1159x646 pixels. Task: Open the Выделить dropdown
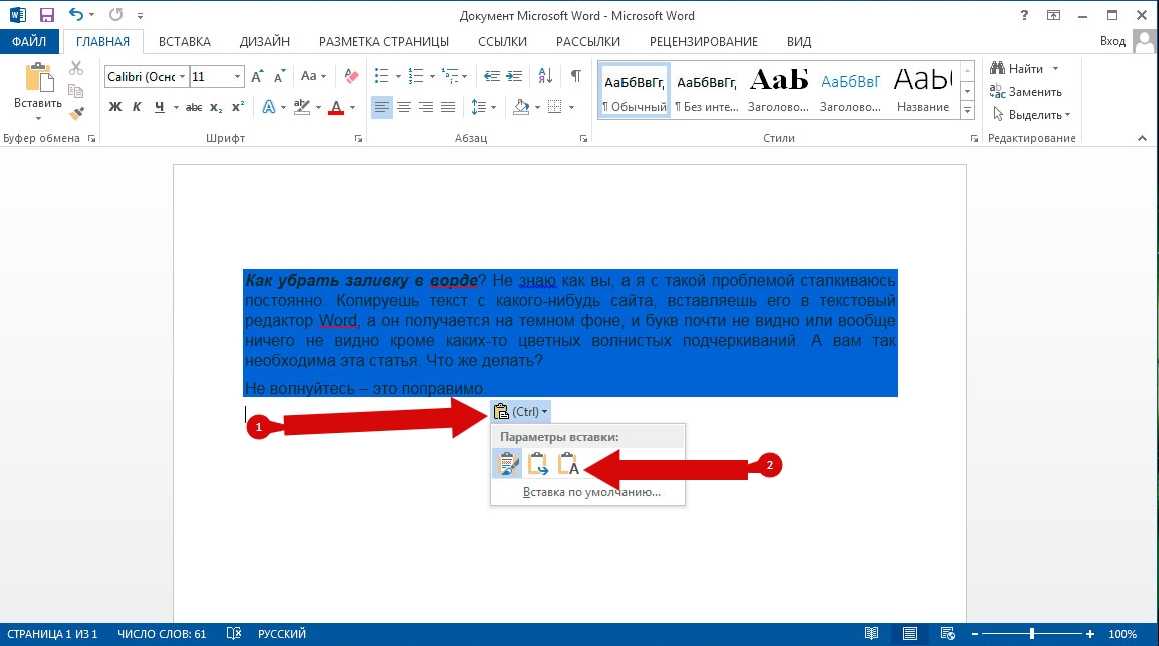pyautogui.click(x=1030, y=115)
